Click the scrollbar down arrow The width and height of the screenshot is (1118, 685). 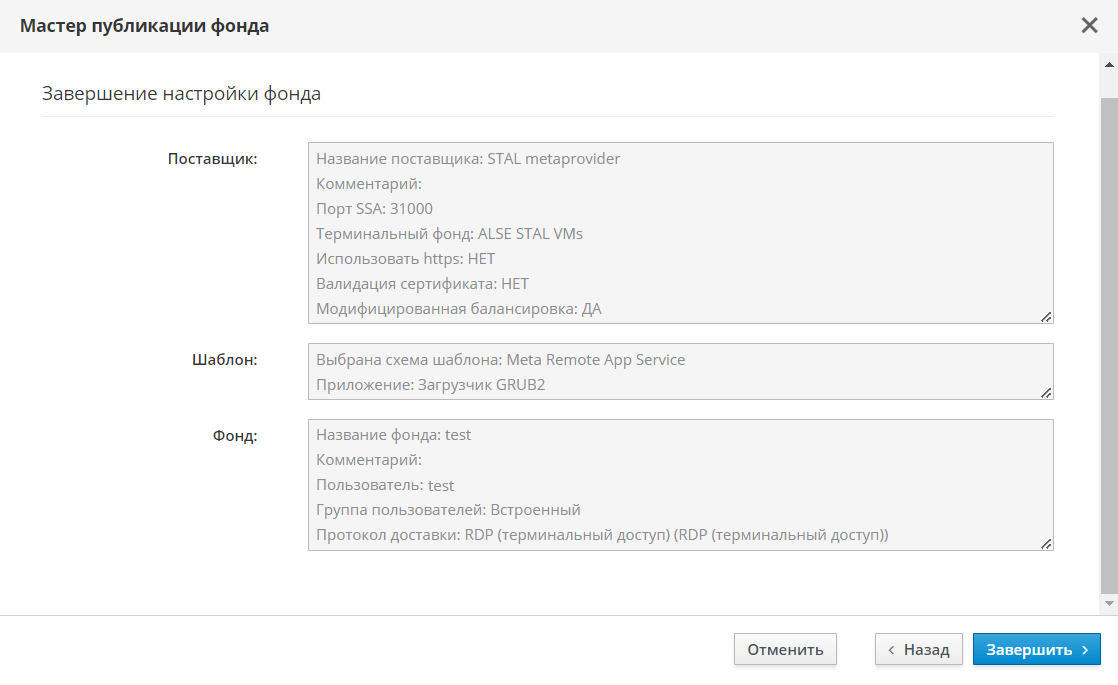pos(1108,604)
